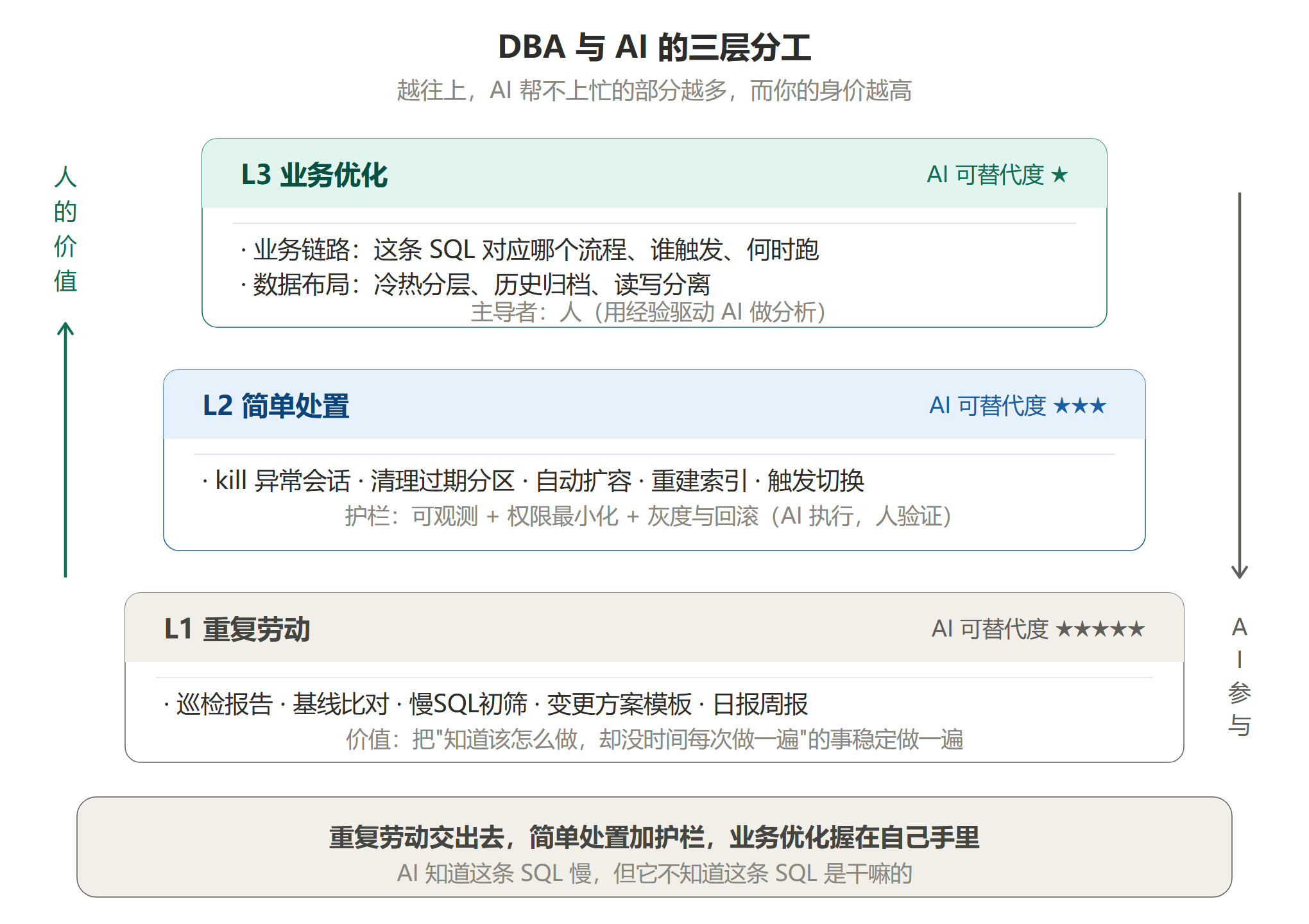Click the title "DBA 与 AI 的三层分工"
1309x924 pixels.
[654, 47]
